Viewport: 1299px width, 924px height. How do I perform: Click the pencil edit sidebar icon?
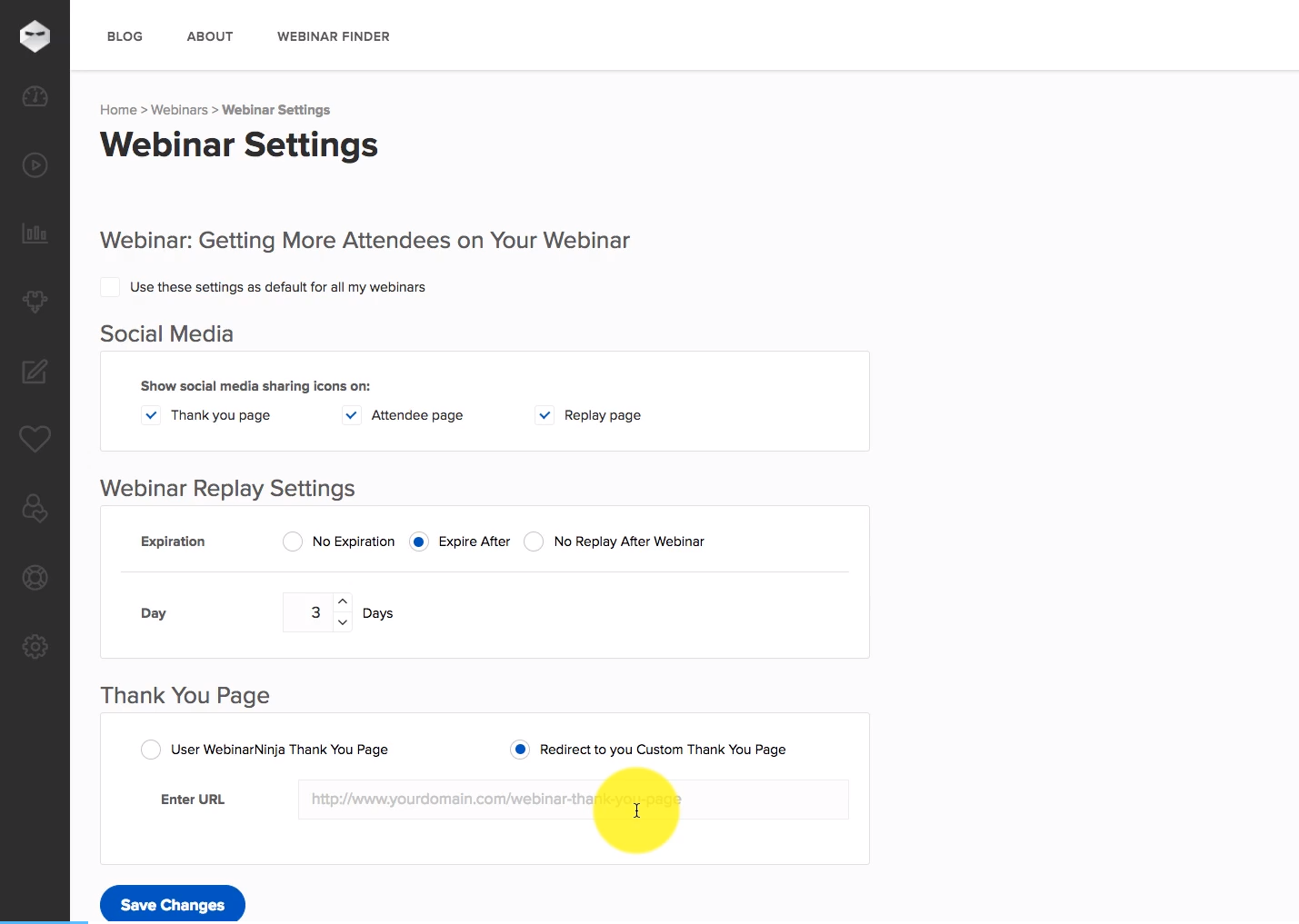(35, 371)
